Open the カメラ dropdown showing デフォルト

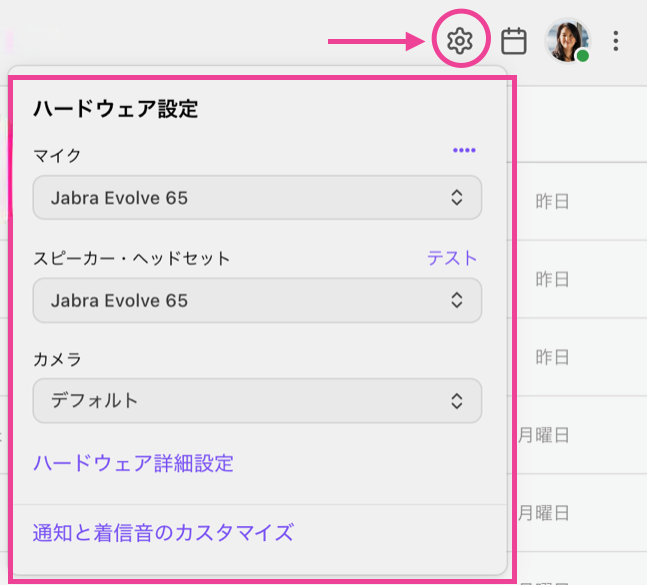pos(257,401)
